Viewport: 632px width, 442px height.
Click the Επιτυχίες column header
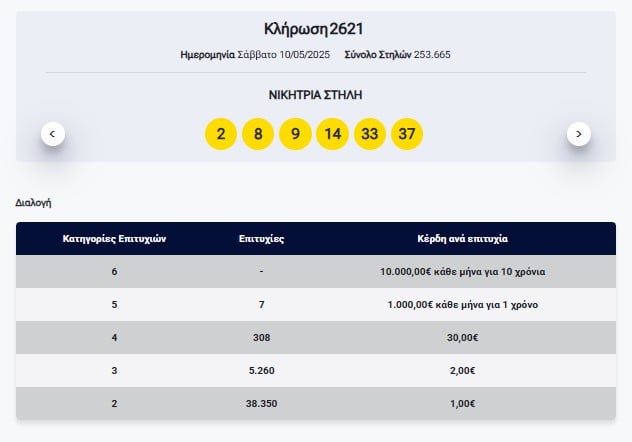tap(262, 239)
